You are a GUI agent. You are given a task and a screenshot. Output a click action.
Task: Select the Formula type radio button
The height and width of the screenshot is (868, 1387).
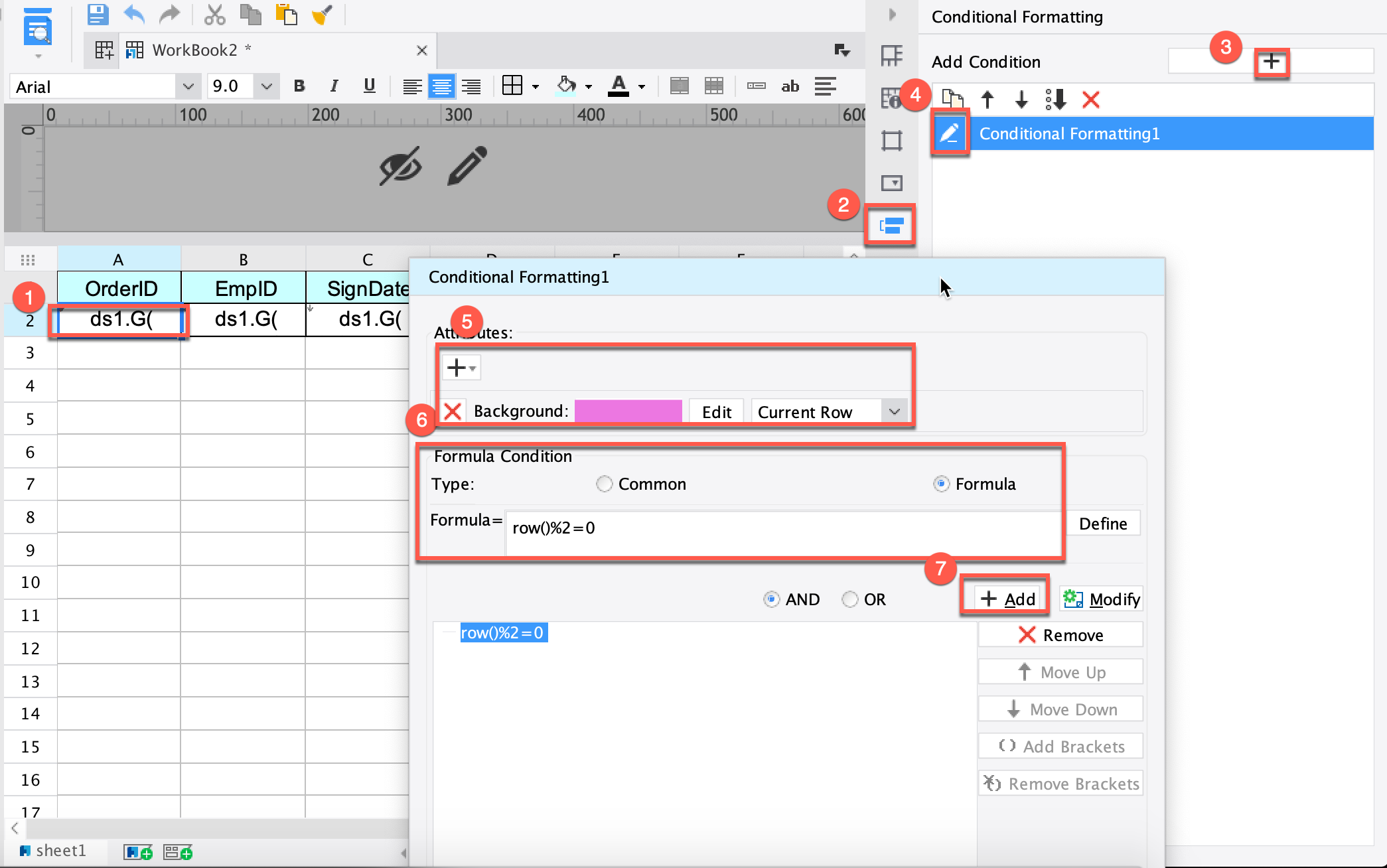(x=941, y=484)
